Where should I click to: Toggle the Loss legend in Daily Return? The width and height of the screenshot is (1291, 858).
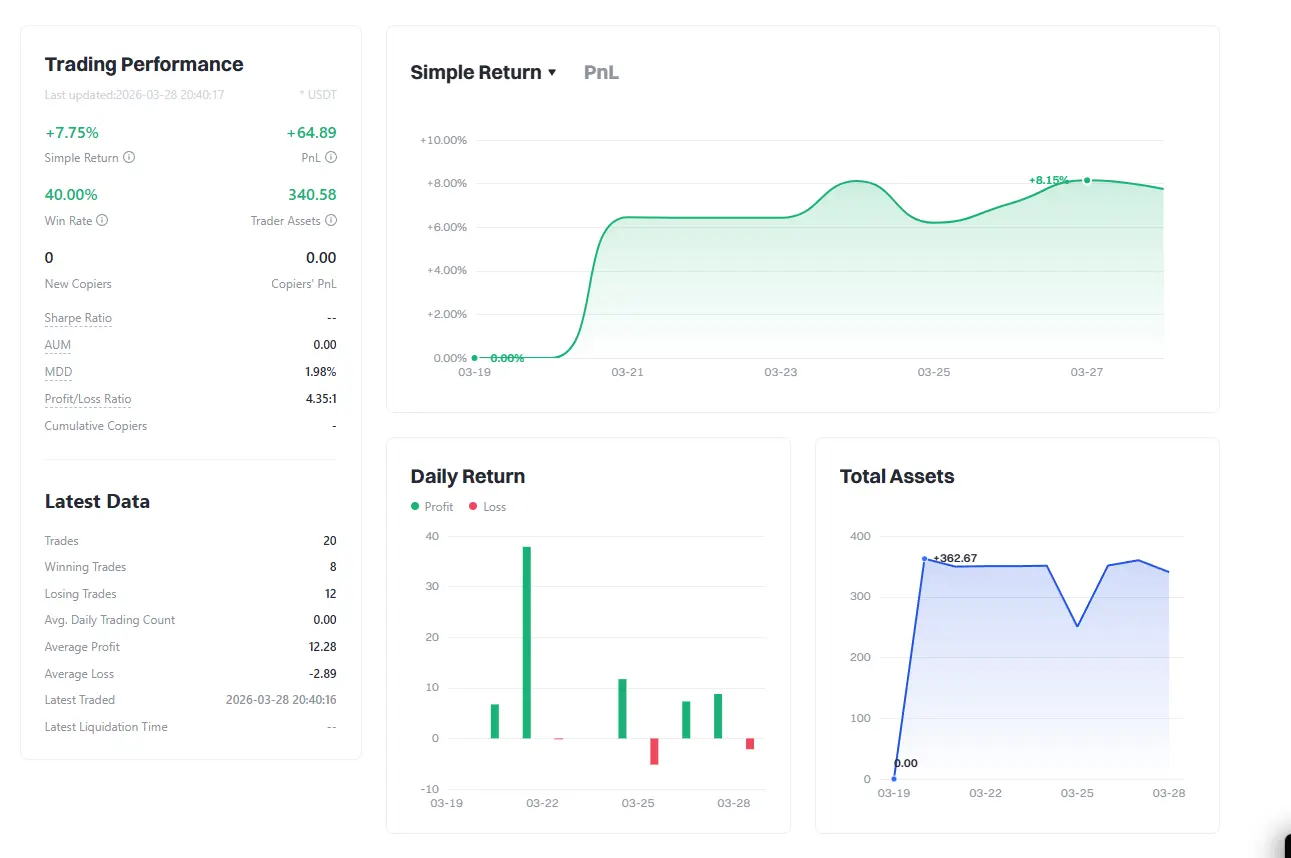(x=488, y=507)
